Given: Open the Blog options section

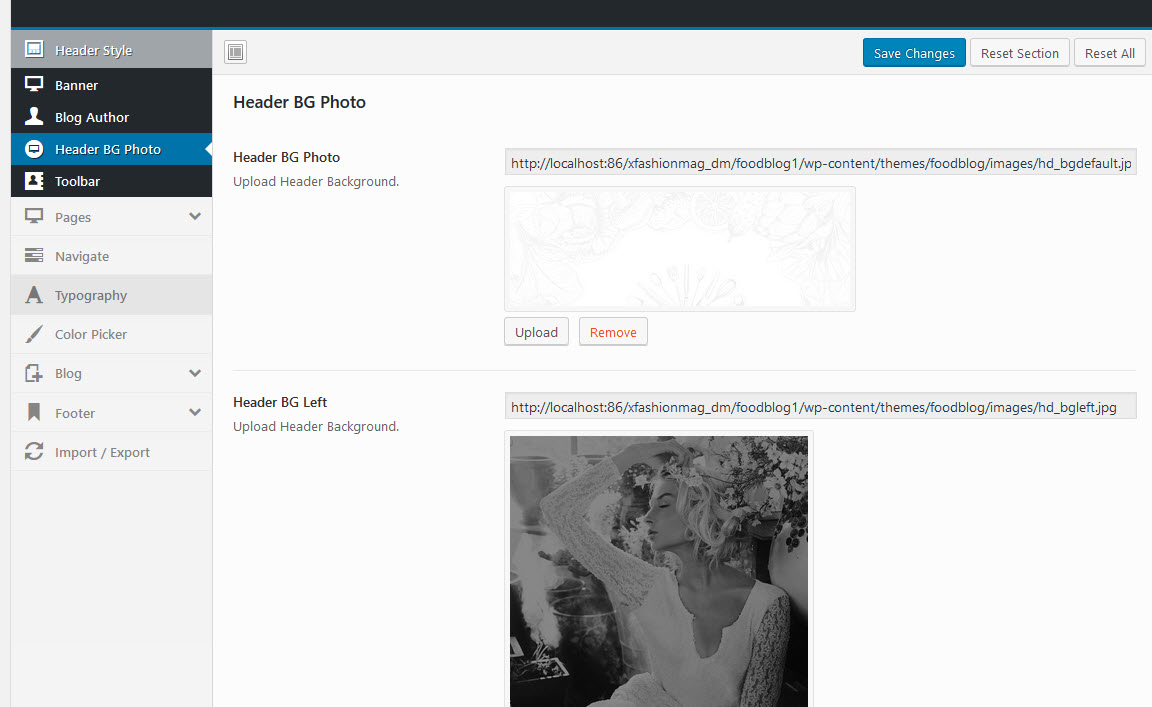Looking at the screenshot, I should 112,373.
